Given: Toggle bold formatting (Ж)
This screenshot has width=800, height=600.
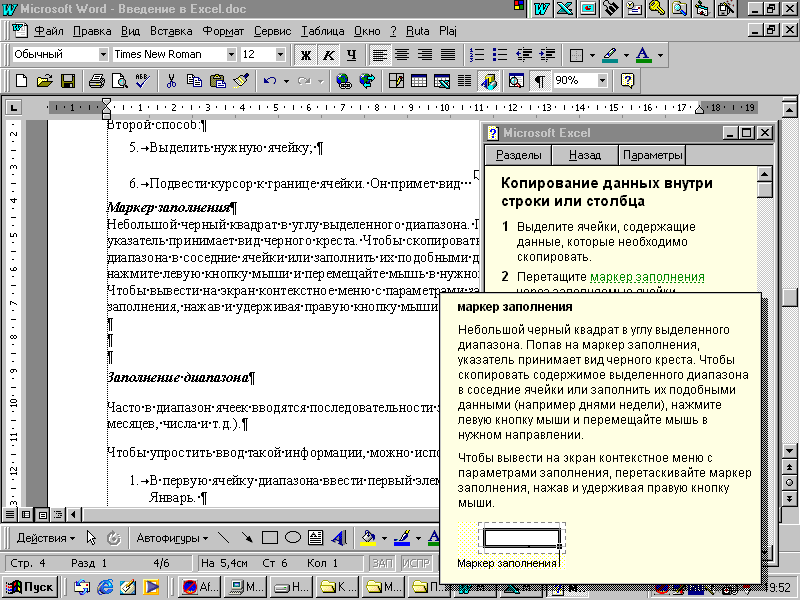Looking at the screenshot, I should (306, 55).
